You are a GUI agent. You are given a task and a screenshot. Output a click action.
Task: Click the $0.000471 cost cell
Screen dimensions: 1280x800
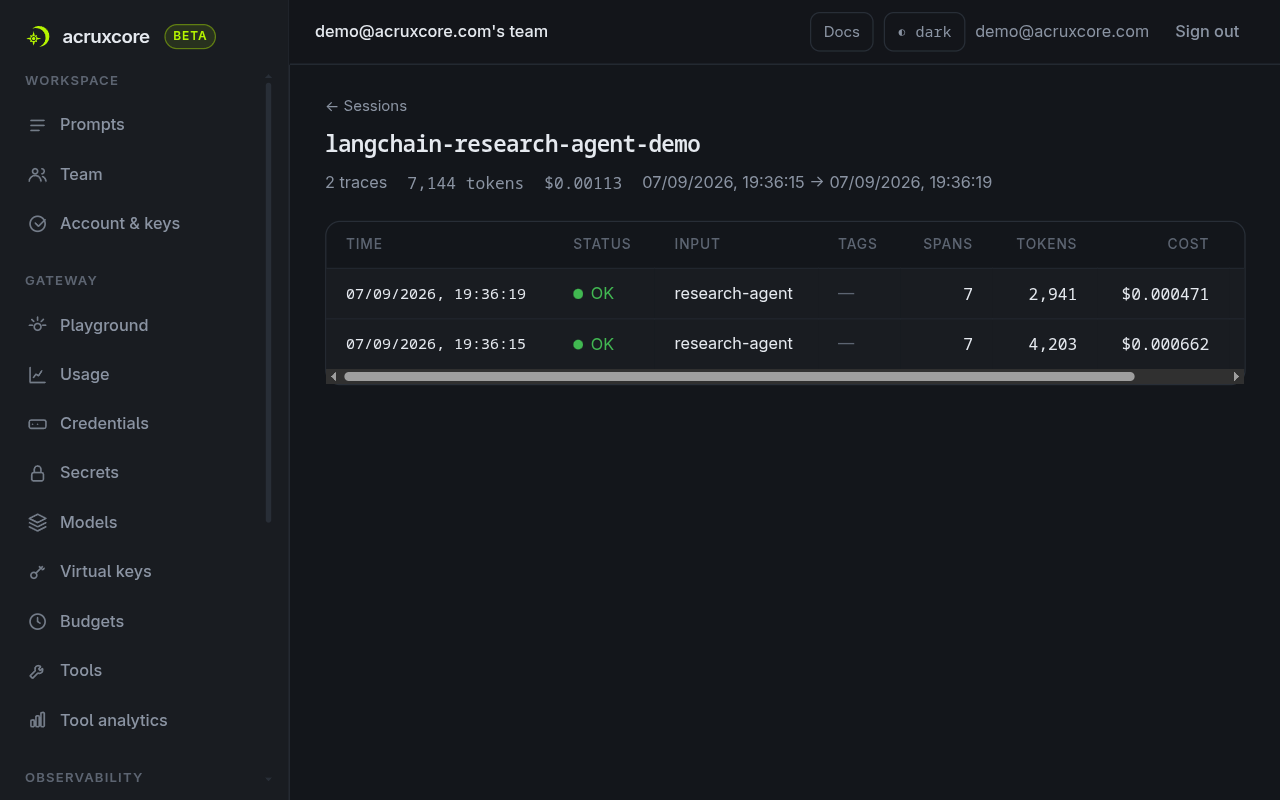click(x=1165, y=294)
